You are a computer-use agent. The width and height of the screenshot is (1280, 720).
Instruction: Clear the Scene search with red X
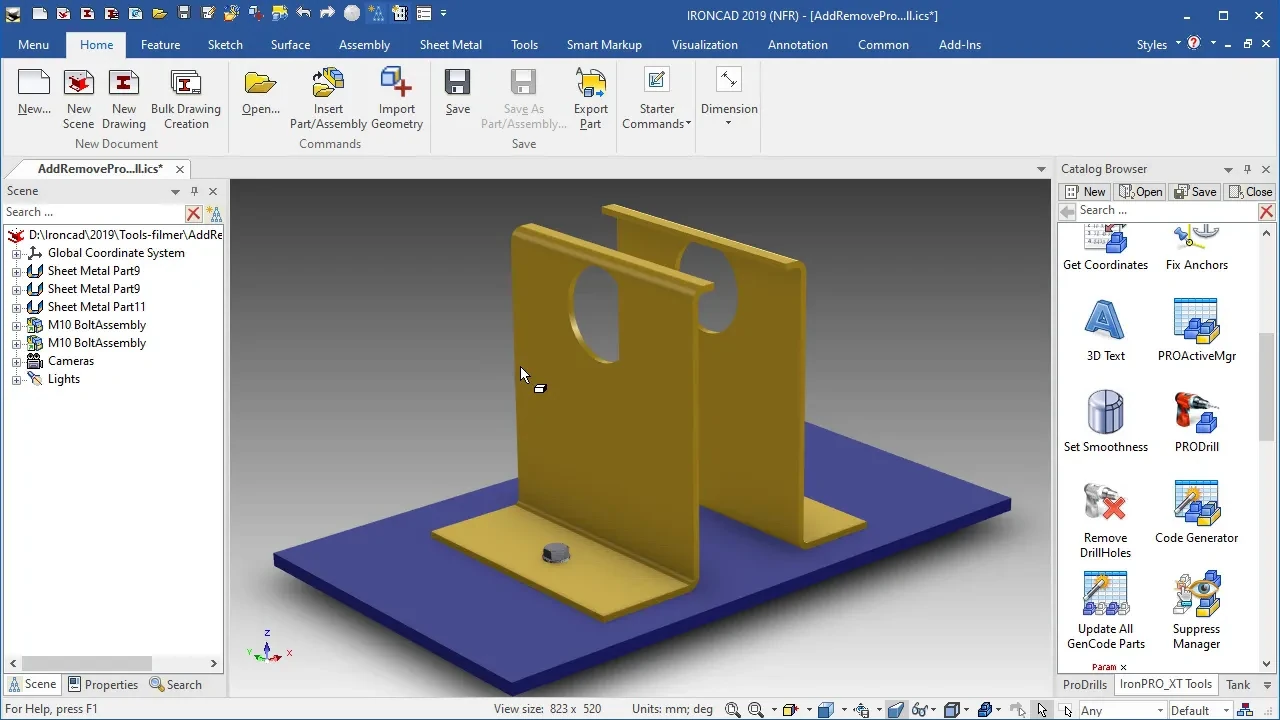tap(194, 213)
